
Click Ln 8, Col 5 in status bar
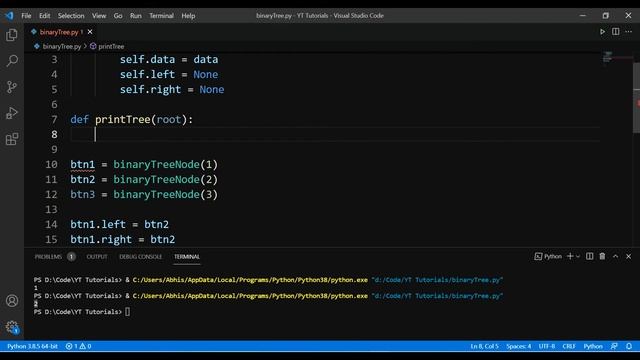(x=484, y=346)
